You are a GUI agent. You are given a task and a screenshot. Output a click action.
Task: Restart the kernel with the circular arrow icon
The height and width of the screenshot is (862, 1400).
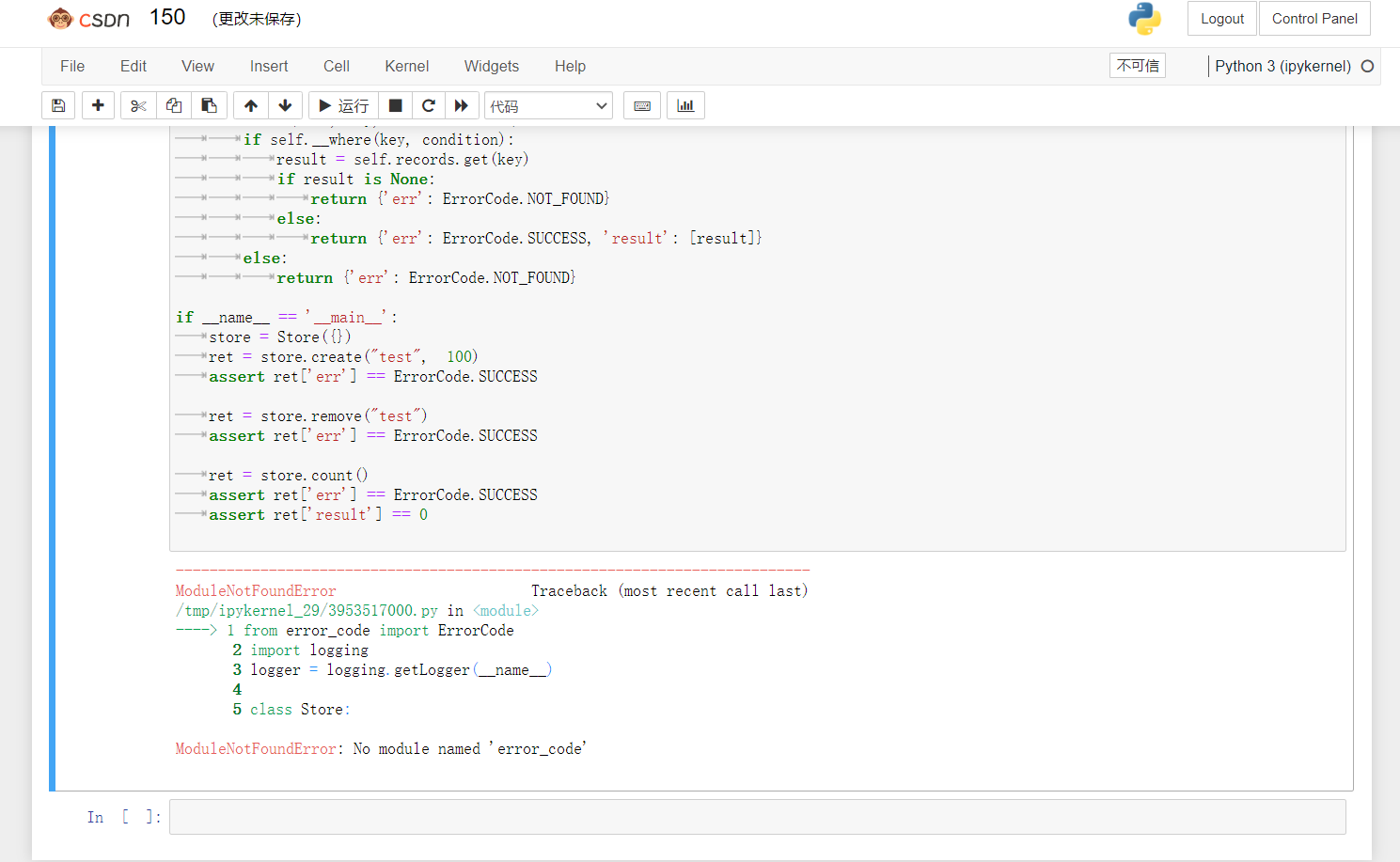coord(429,105)
